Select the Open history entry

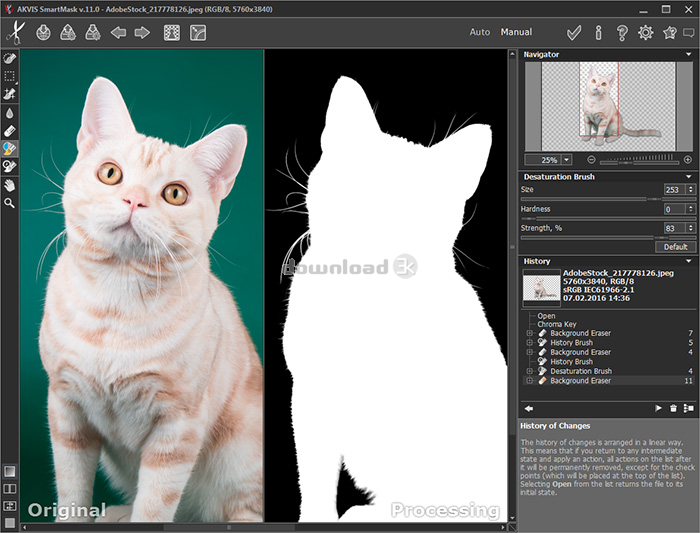pos(546,316)
